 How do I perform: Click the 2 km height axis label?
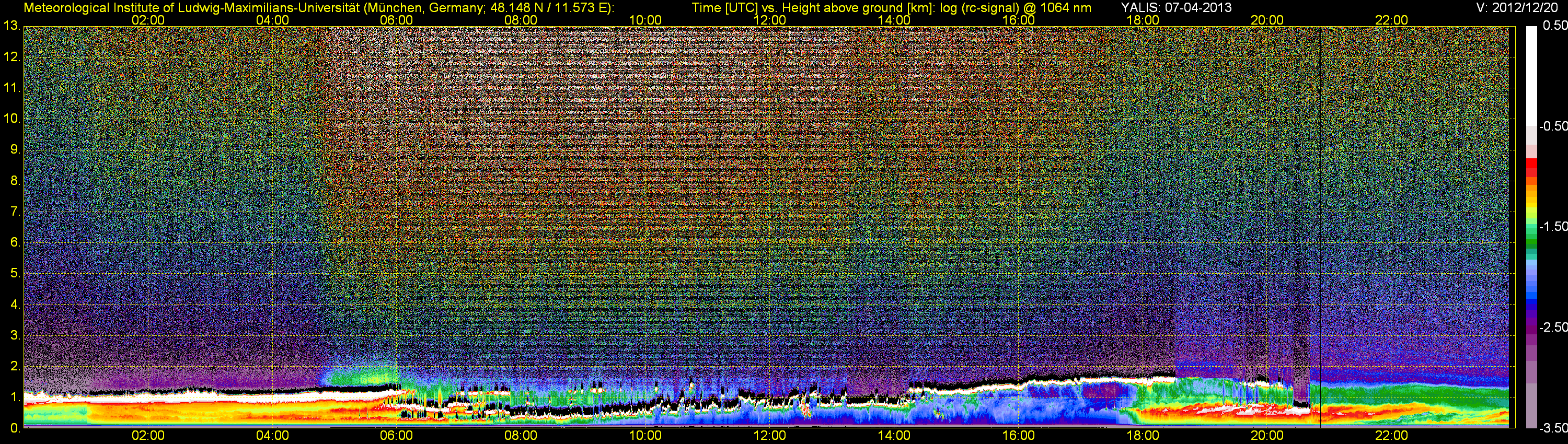pyautogui.click(x=15, y=366)
